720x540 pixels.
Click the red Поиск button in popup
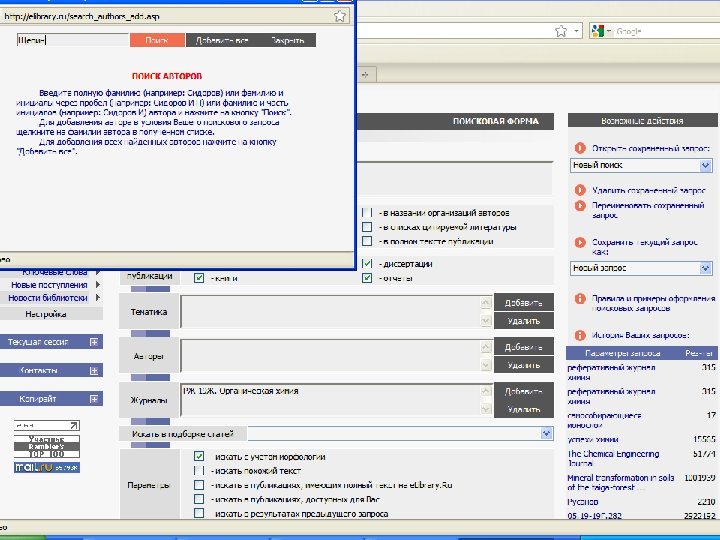tap(157, 40)
